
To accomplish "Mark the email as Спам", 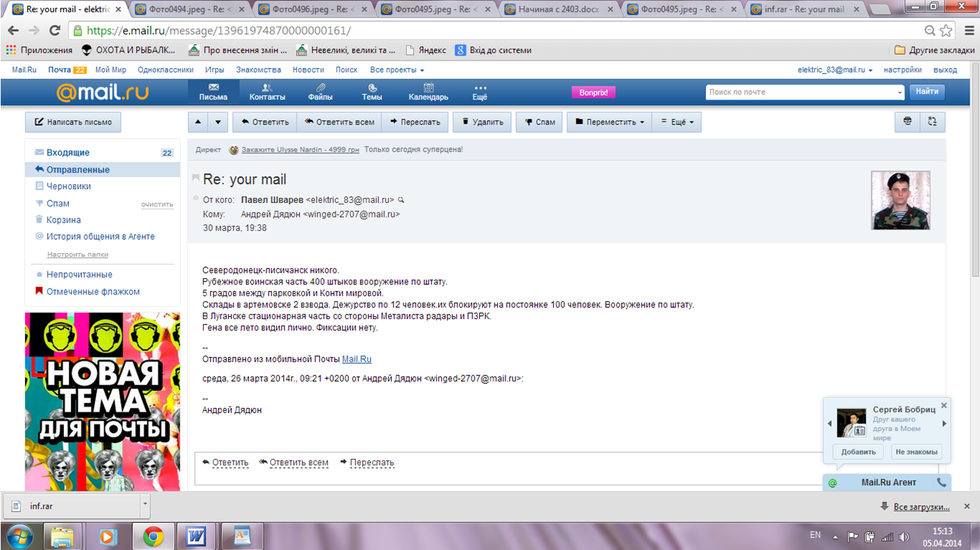I will click(538, 122).
